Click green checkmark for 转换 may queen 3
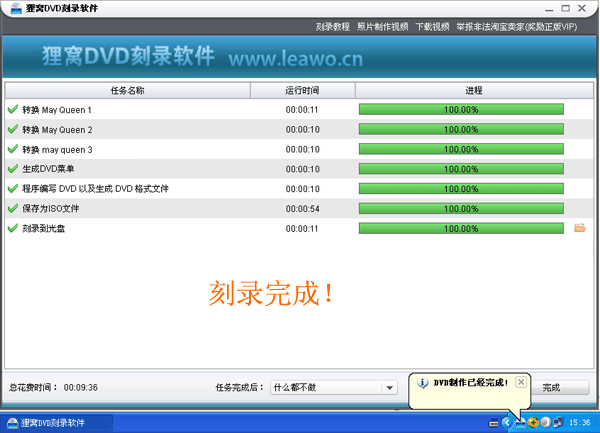 coord(13,149)
